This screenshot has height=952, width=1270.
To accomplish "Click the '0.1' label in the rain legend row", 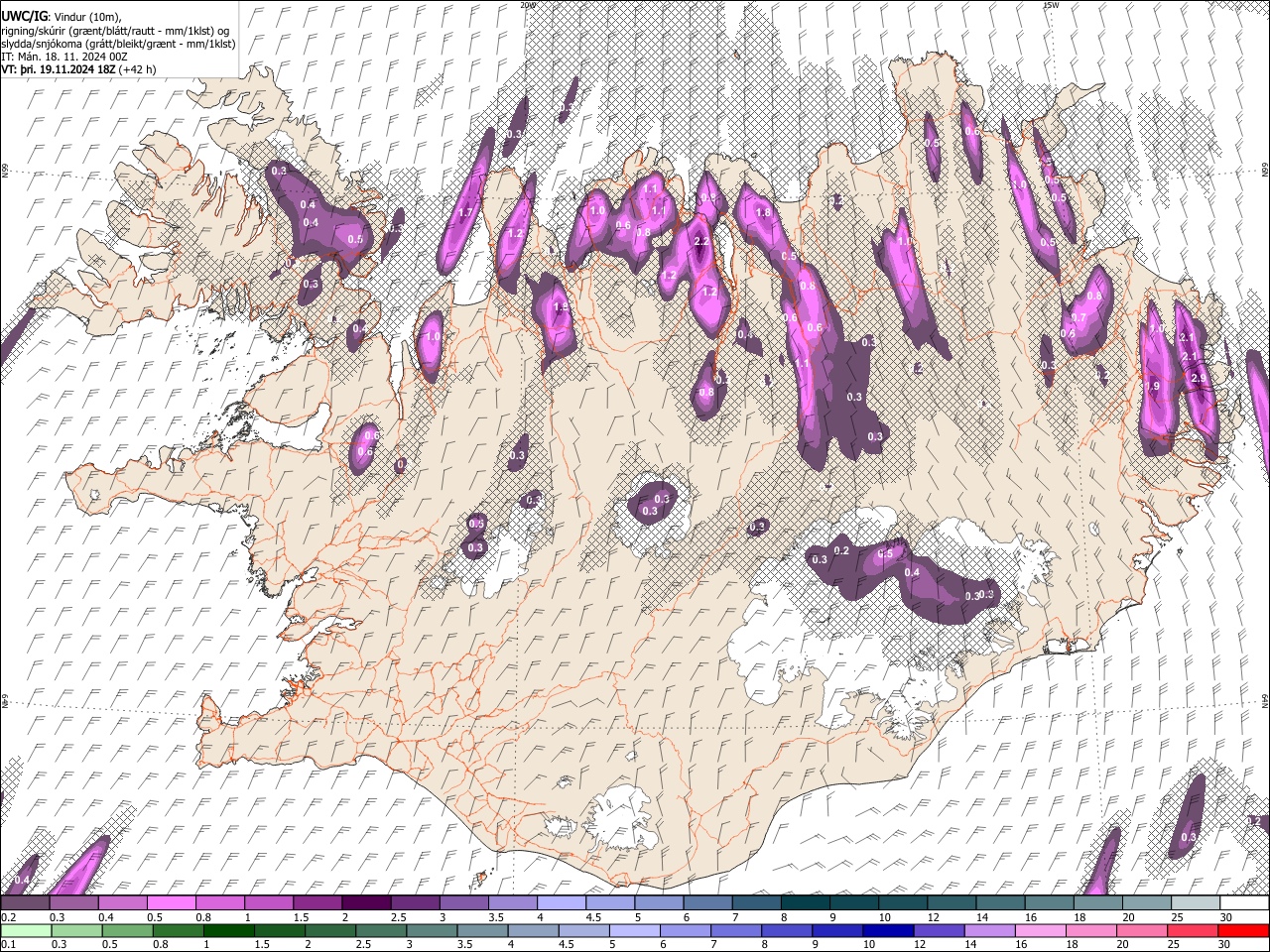I will pos(8,945).
